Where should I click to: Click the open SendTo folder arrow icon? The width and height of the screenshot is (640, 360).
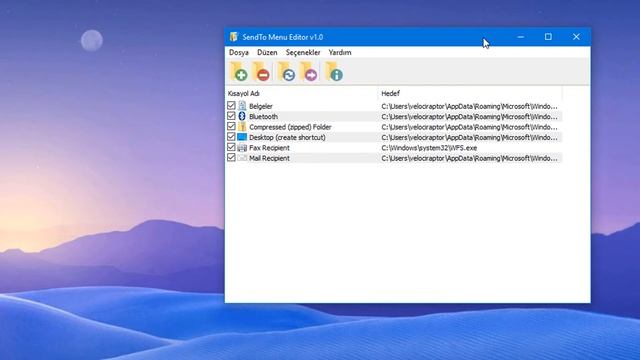click(x=309, y=71)
